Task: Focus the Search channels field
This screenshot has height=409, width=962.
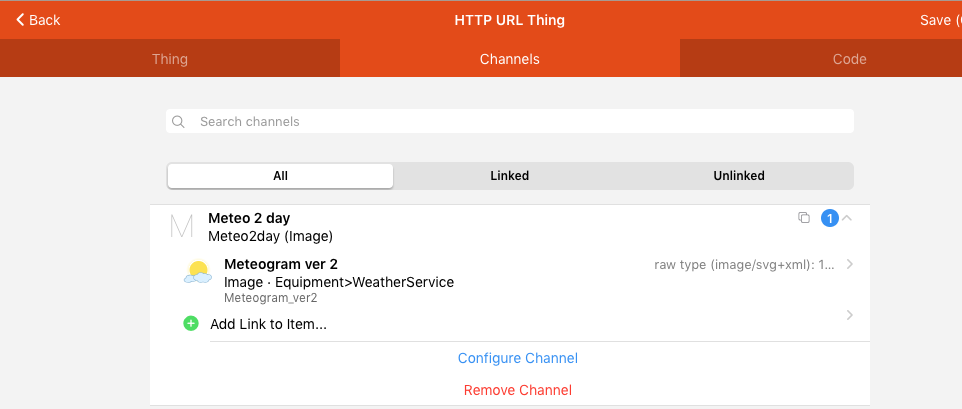Action: pyautogui.click(x=520, y=122)
